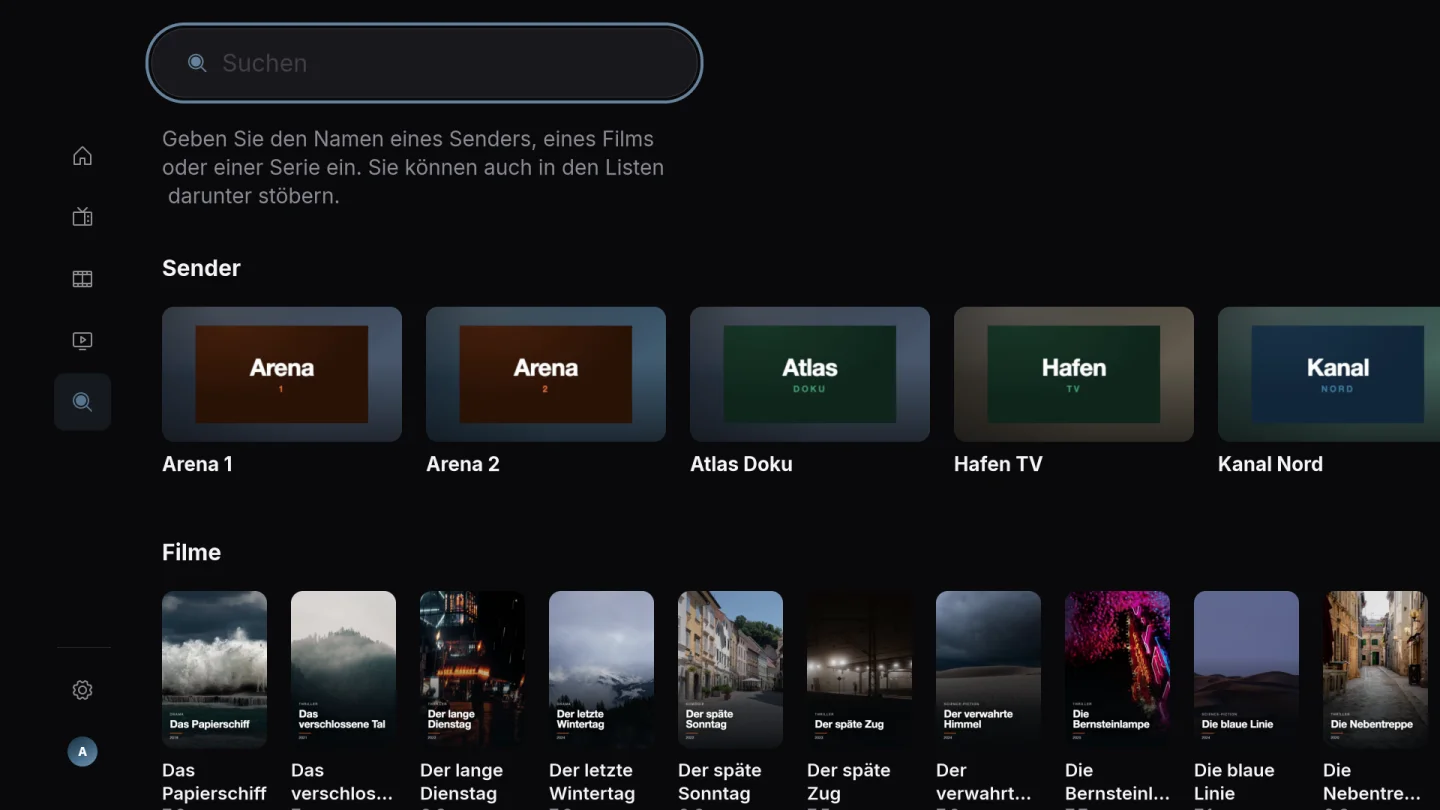Click the Der späte Zug caption below poster

click(848, 782)
